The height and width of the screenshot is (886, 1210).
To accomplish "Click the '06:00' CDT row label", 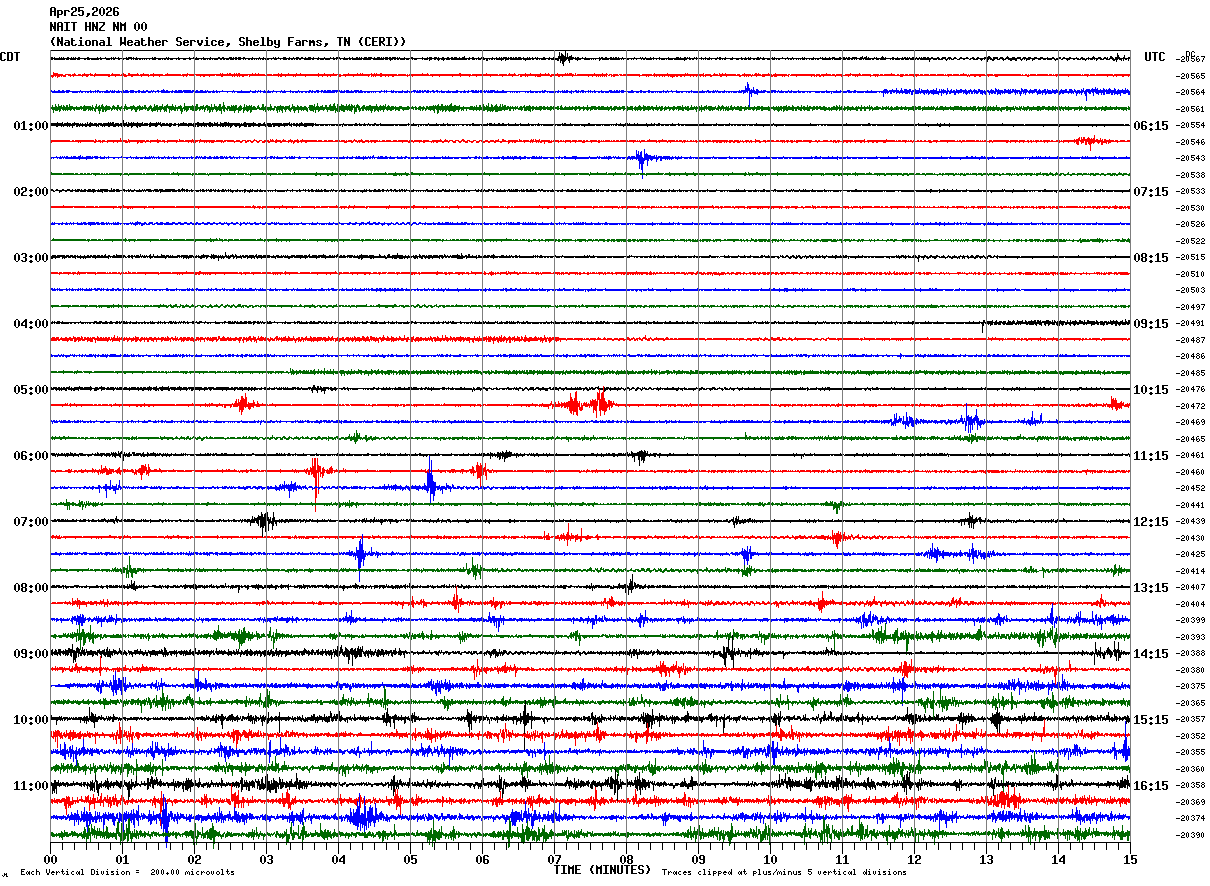I will pos(31,456).
